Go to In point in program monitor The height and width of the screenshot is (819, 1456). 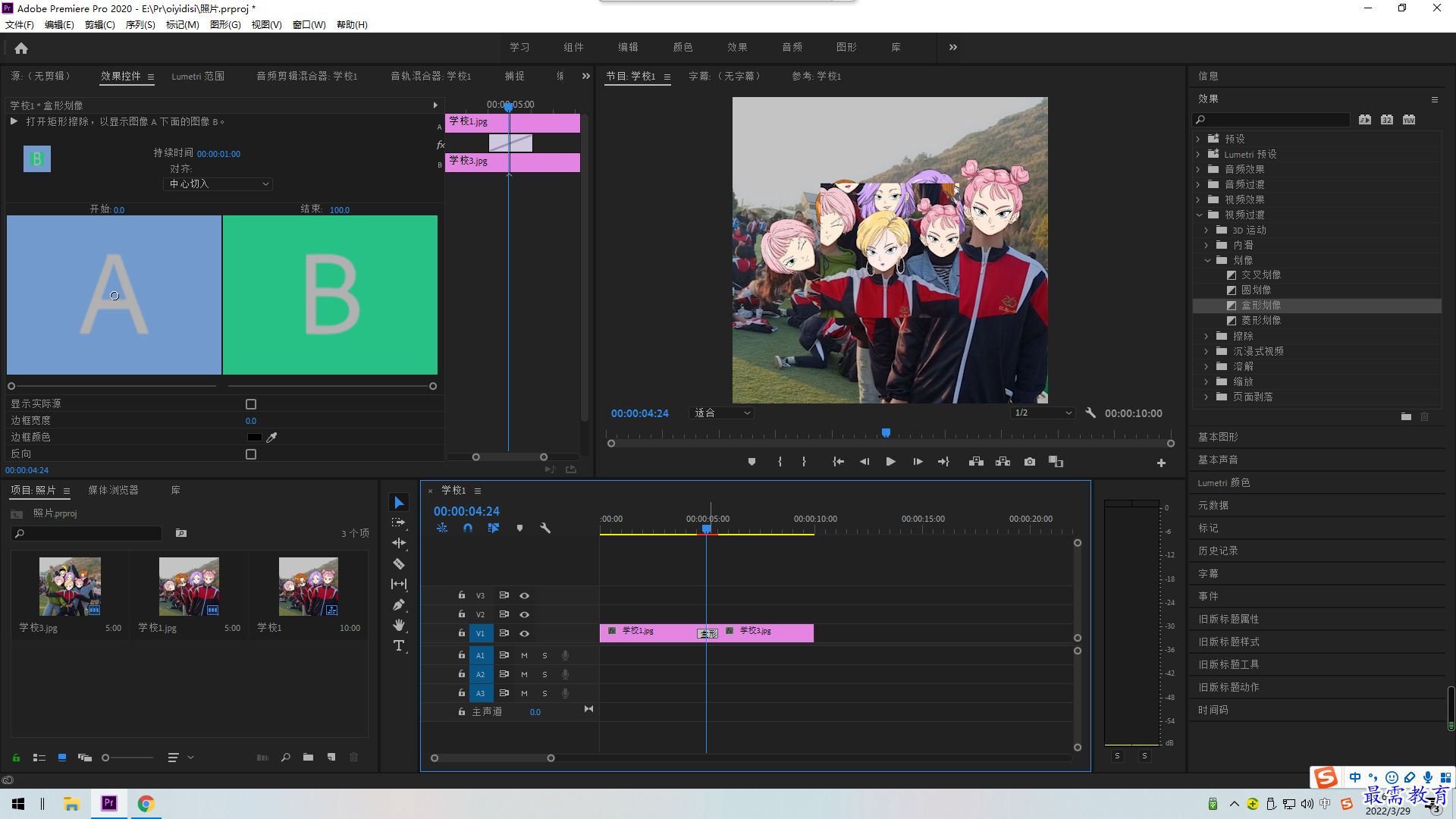[x=838, y=462]
